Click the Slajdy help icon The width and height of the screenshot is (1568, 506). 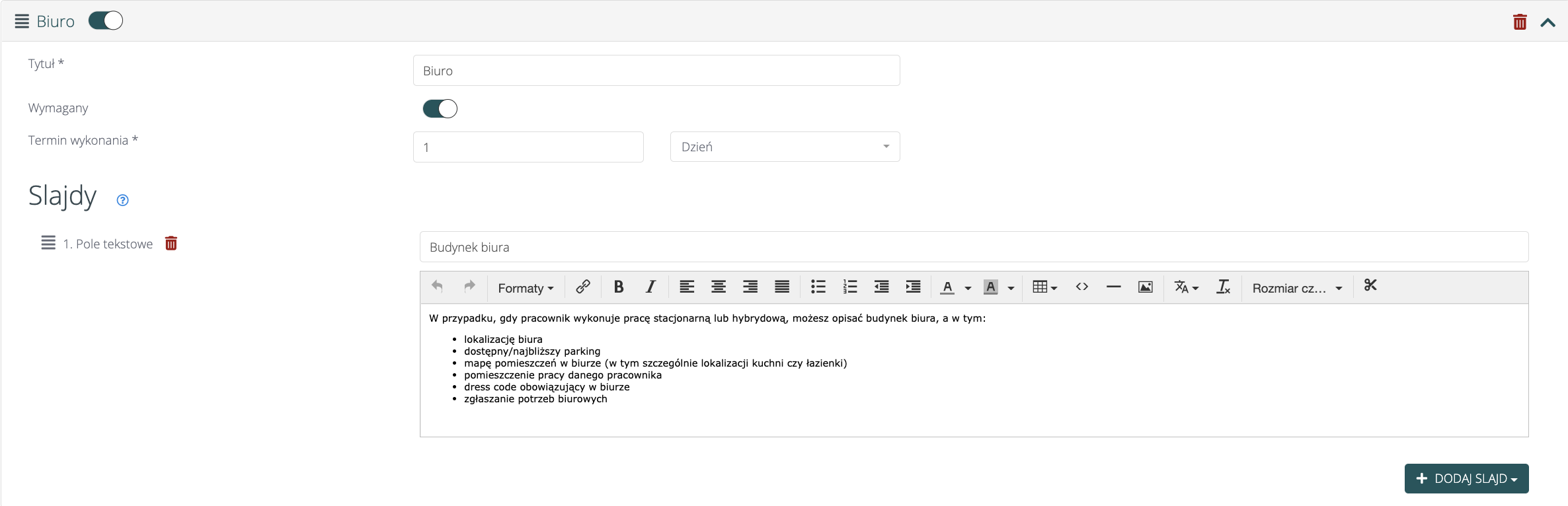click(x=122, y=200)
